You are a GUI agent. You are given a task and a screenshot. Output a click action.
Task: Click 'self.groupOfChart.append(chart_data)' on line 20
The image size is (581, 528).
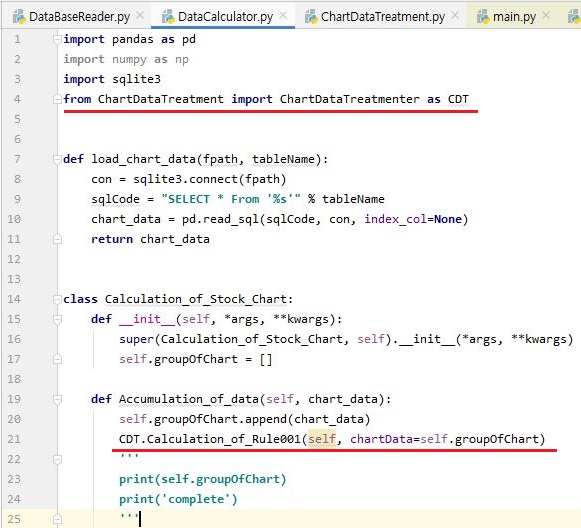(x=245, y=419)
